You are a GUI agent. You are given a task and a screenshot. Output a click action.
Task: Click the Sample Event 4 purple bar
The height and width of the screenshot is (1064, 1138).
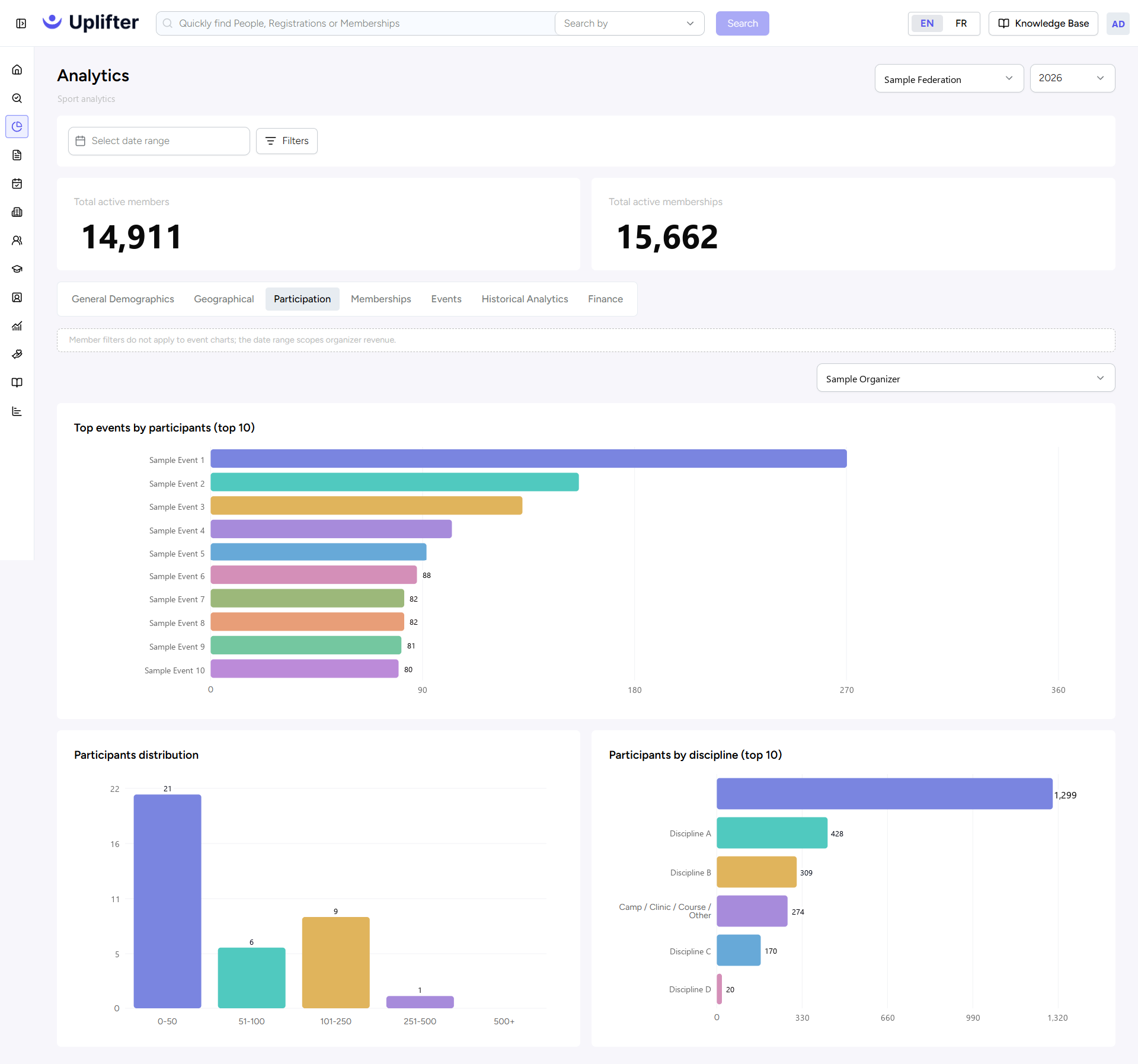click(x=331, y=529)
